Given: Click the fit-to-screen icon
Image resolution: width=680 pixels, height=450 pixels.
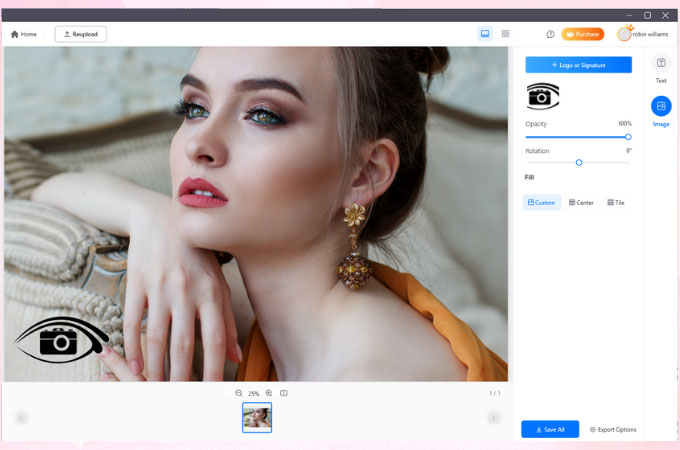Looking at the screenshot, I should click(284, 393).
